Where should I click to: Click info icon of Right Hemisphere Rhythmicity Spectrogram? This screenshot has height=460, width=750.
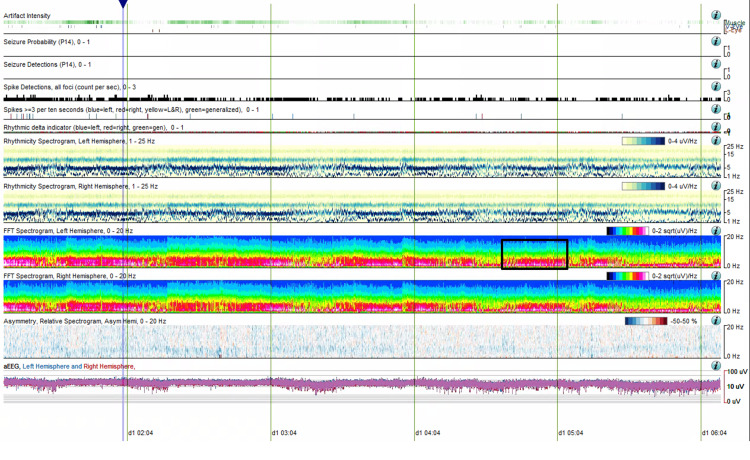pyautogui.click(x=716, y=186)
